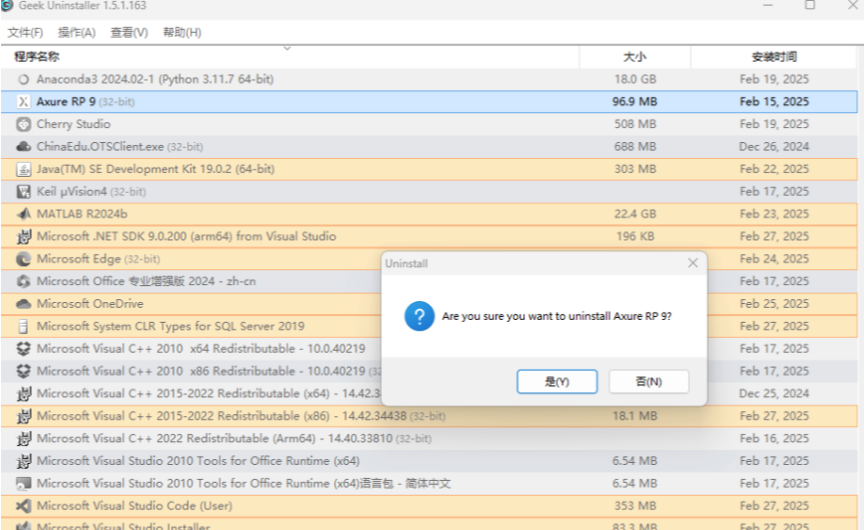
Task: Select Microsoft Visual Studio Code (User) entry
Action: click(x=134, y=506)
